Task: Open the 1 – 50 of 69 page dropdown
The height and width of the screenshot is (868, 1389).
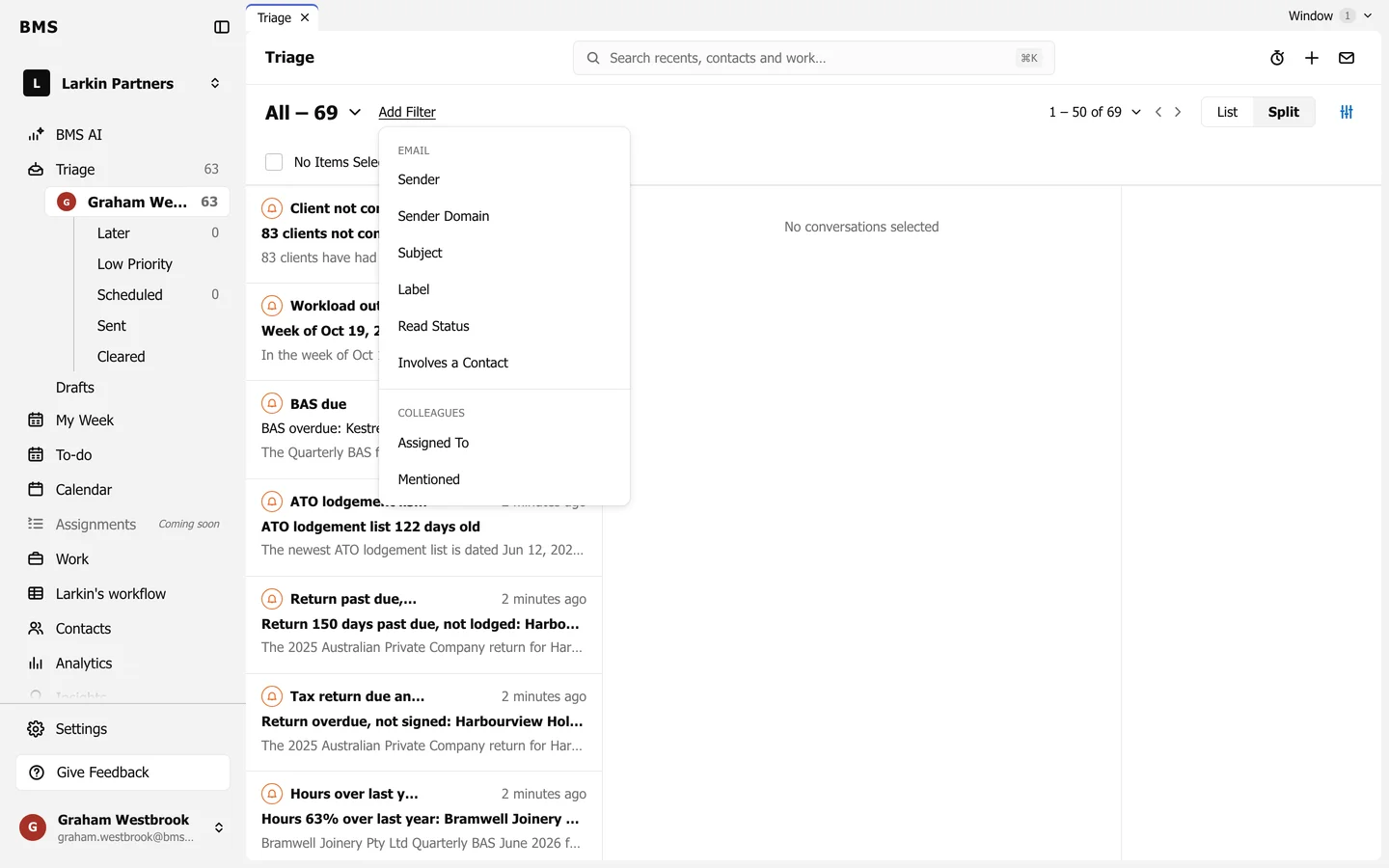Action: point(1095,112)
